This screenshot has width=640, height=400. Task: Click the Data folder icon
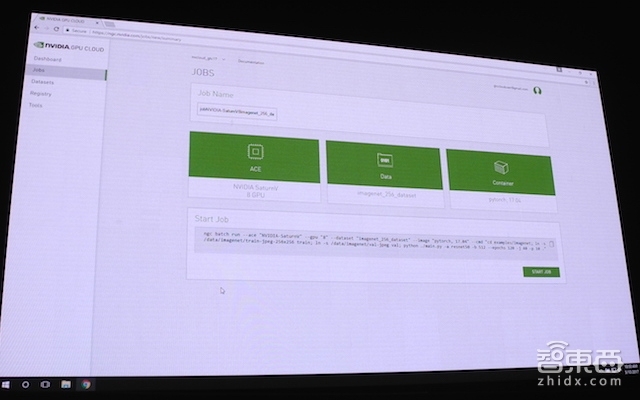point(383,160)
